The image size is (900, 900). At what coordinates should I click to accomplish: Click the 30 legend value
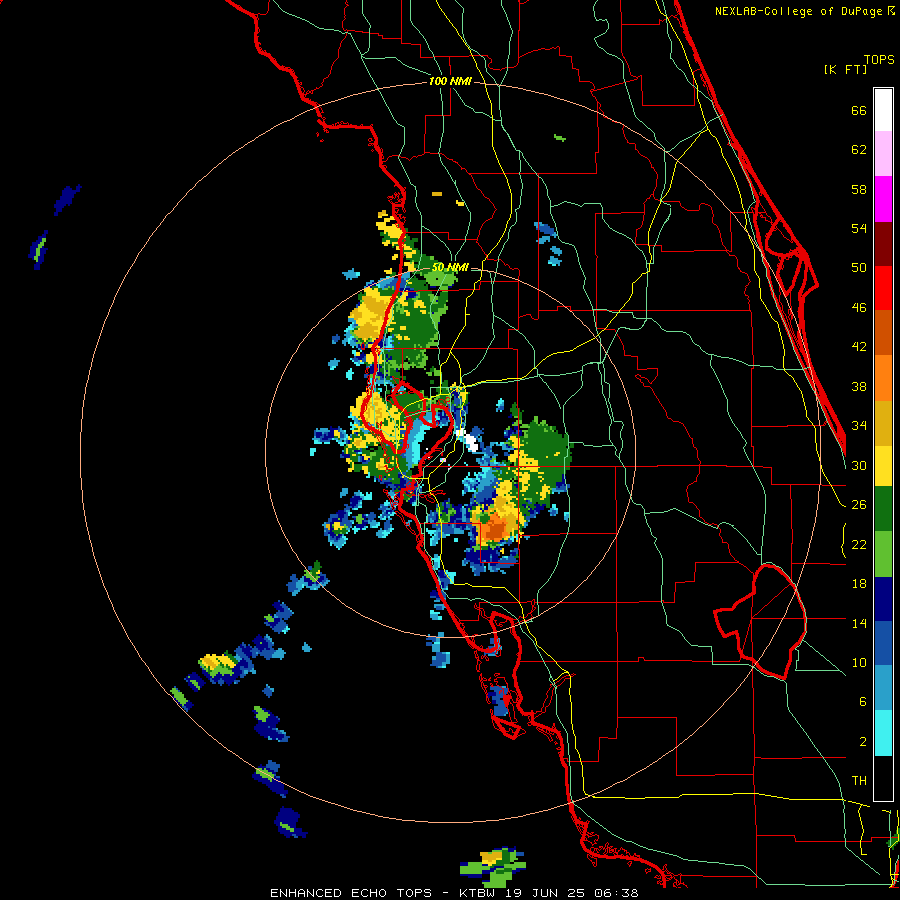tap(859, 465)
